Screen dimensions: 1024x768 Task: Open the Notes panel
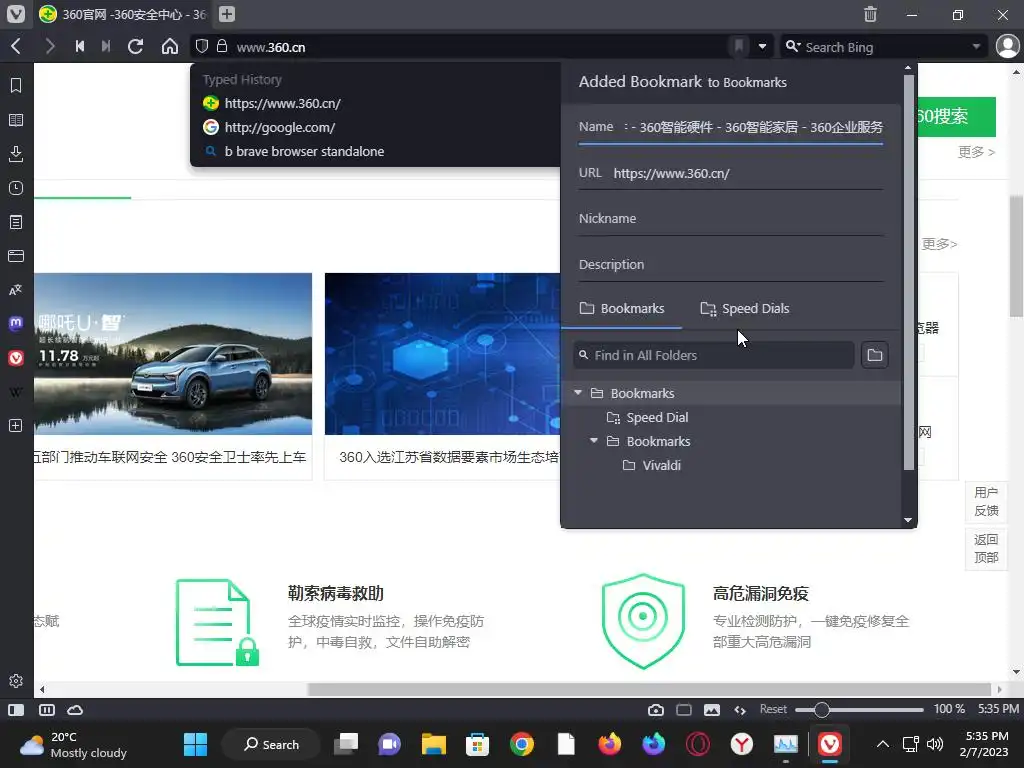(x=16, y=222)
